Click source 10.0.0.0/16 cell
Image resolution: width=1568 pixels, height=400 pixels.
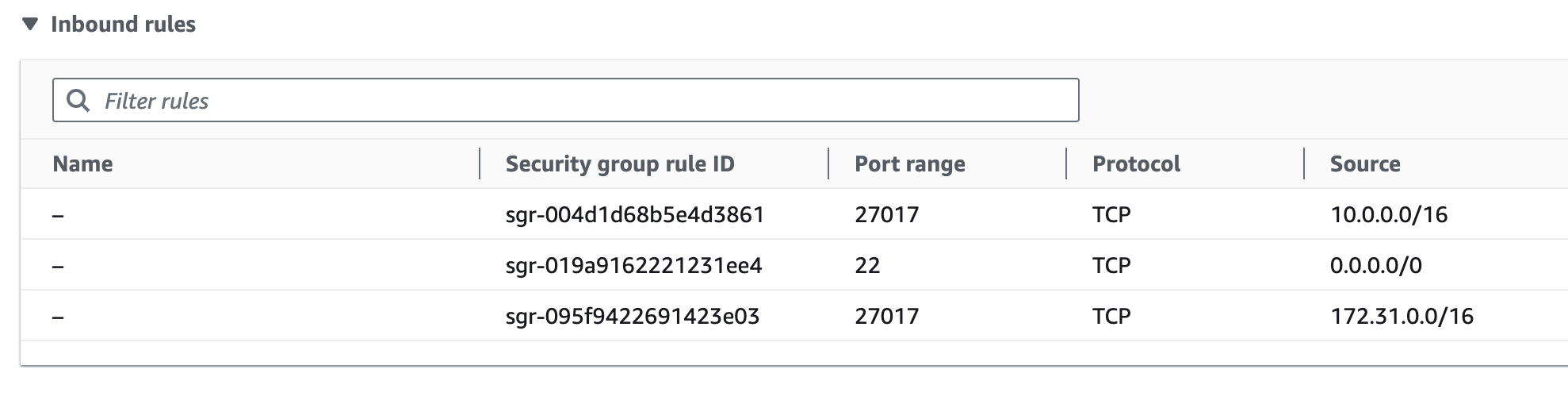click(1389, 214)
